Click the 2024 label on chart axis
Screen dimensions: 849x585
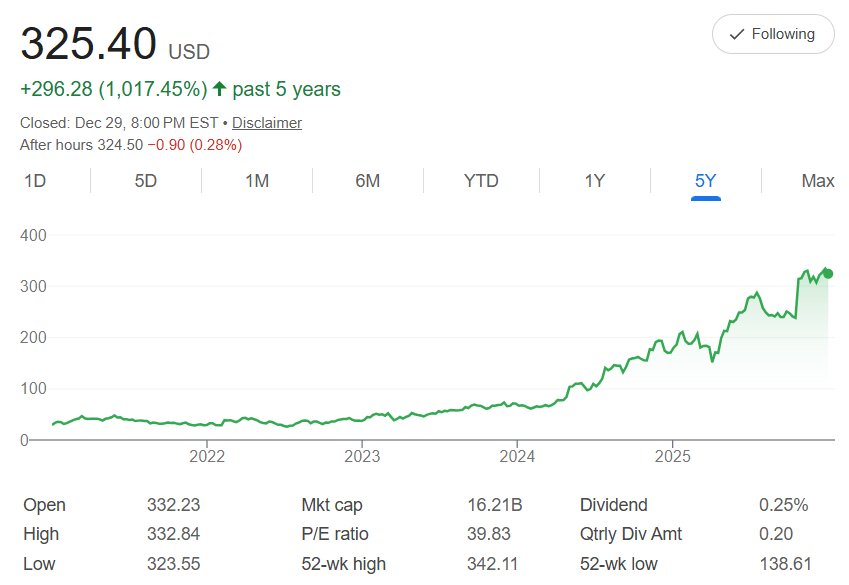(517, 457)
